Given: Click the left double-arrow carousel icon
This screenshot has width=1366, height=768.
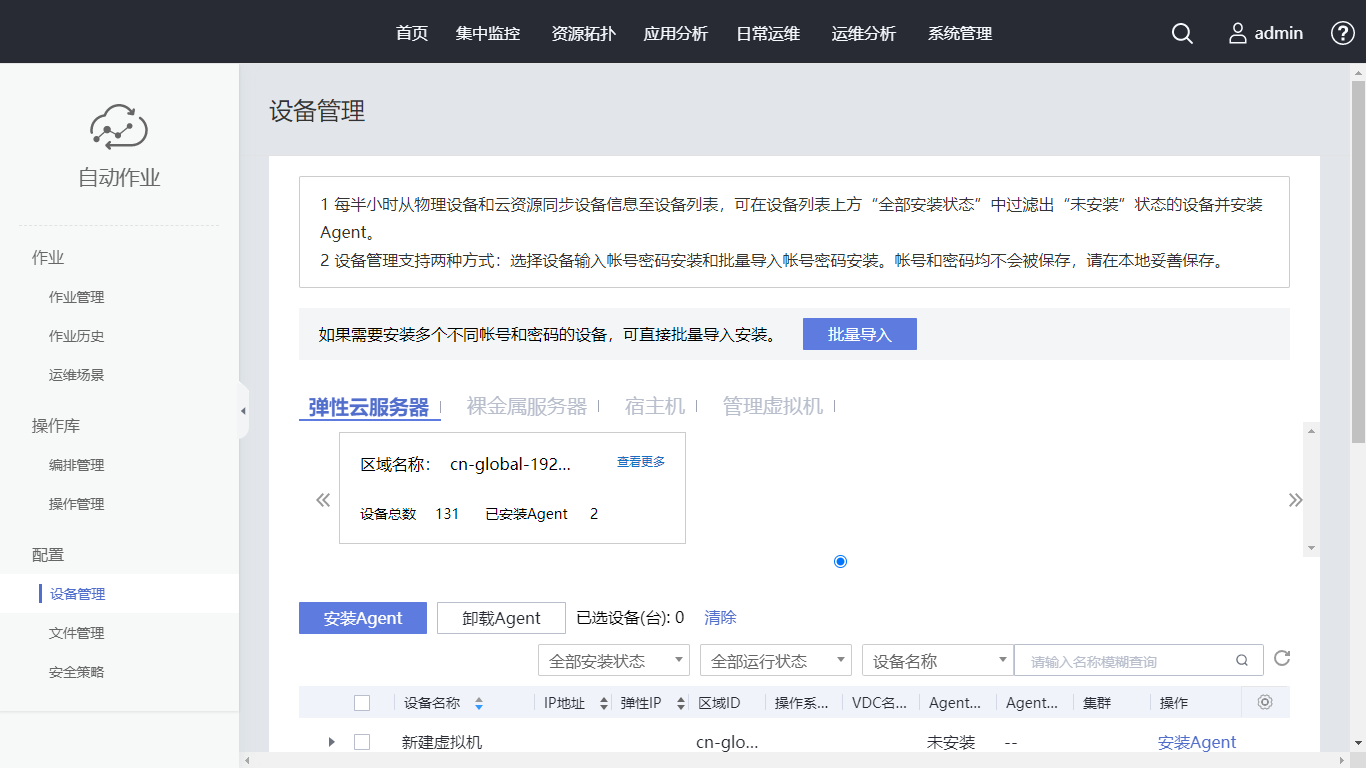Looking at the screenshot, I should point(323,500).
